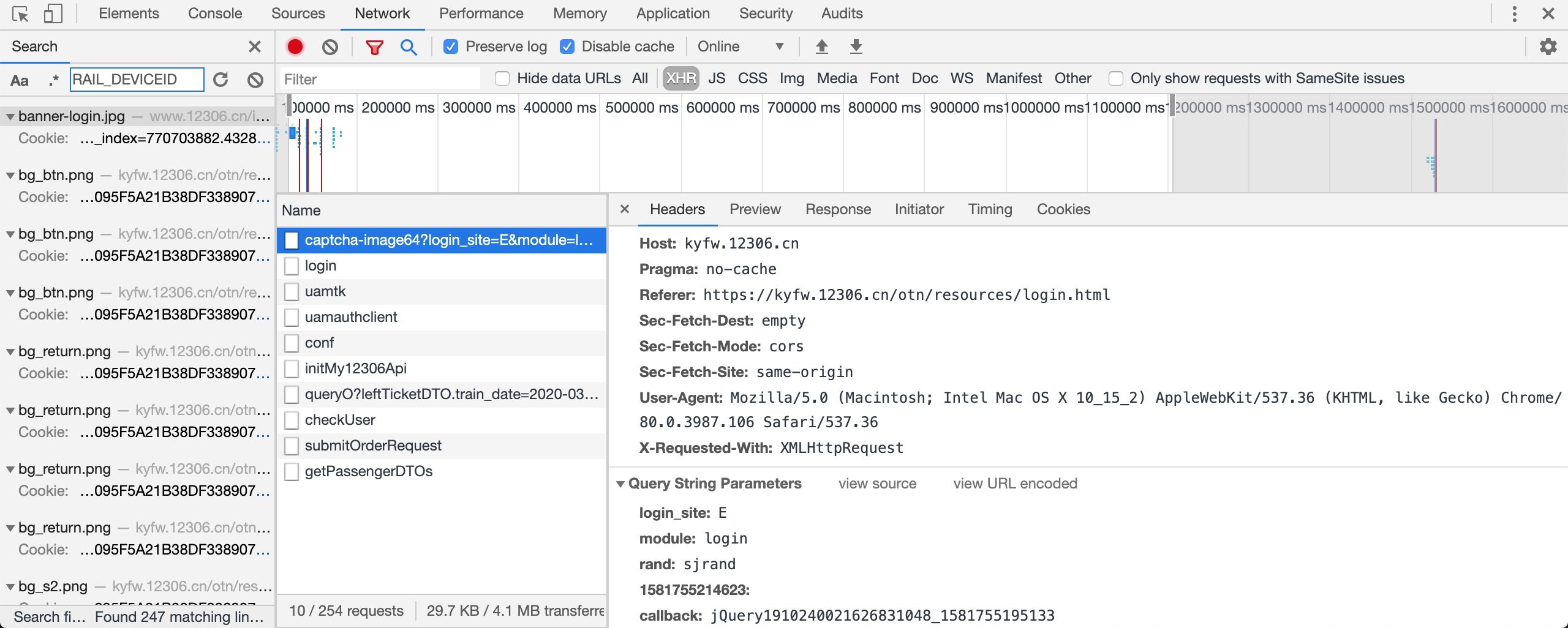Open DevTools settings gear
This screenshot has height=628, width=1568.
click(1548, 46)
